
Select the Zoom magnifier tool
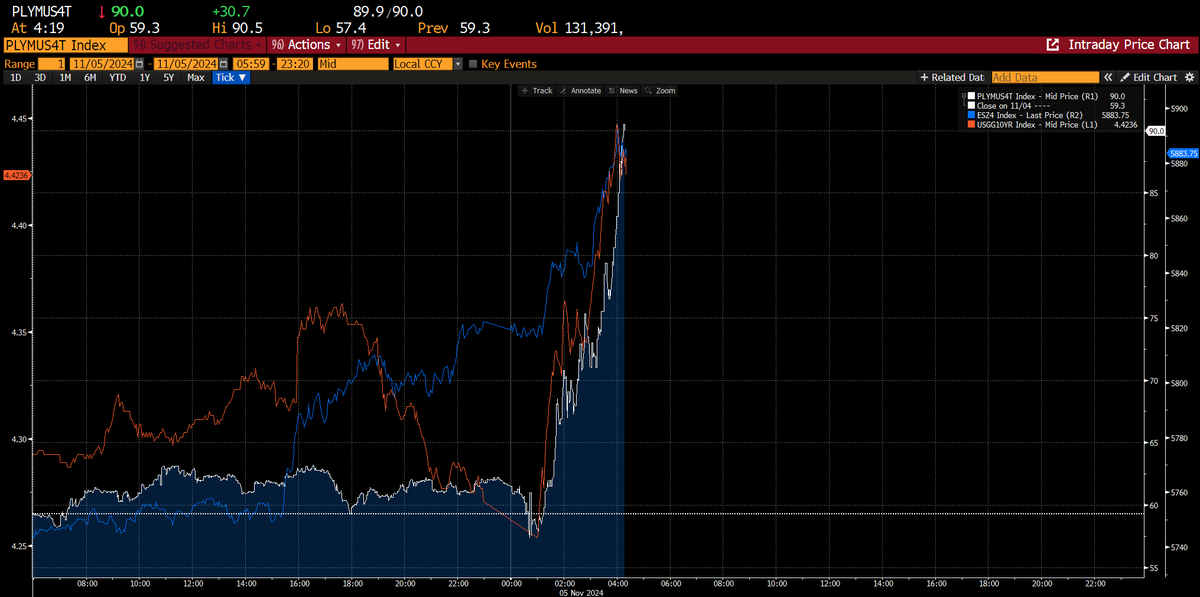(660, 90)
